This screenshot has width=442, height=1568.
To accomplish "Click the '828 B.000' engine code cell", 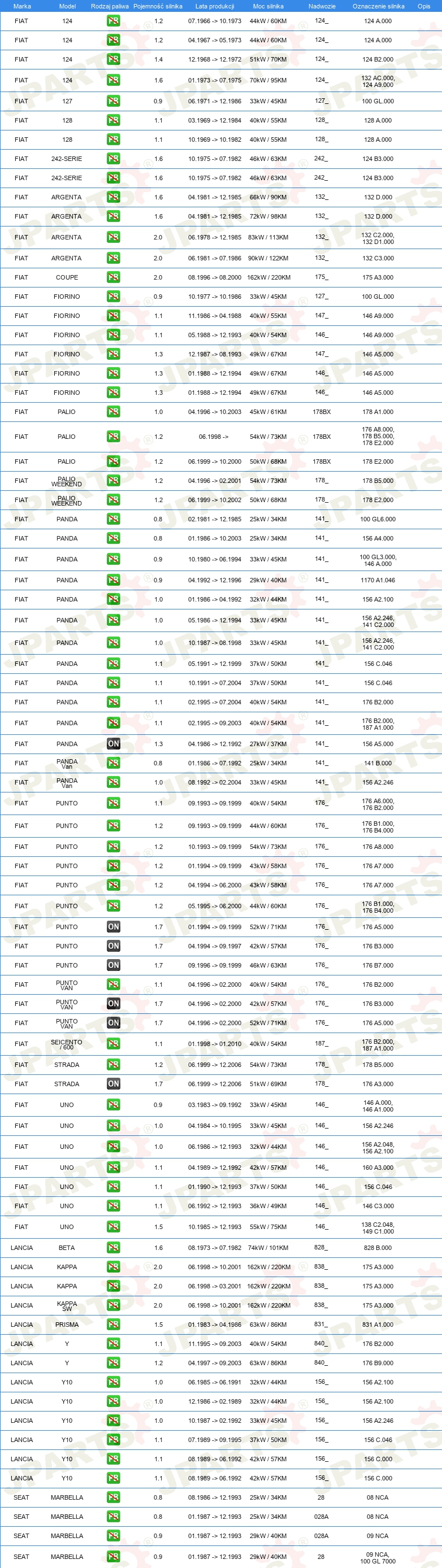I will click(x=378, y=1248).
